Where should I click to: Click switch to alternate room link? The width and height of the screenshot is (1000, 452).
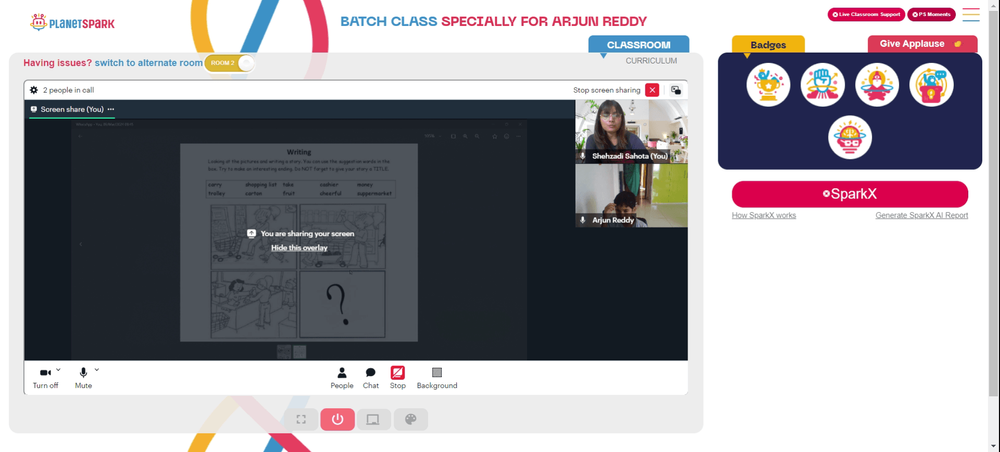point(148,63)
